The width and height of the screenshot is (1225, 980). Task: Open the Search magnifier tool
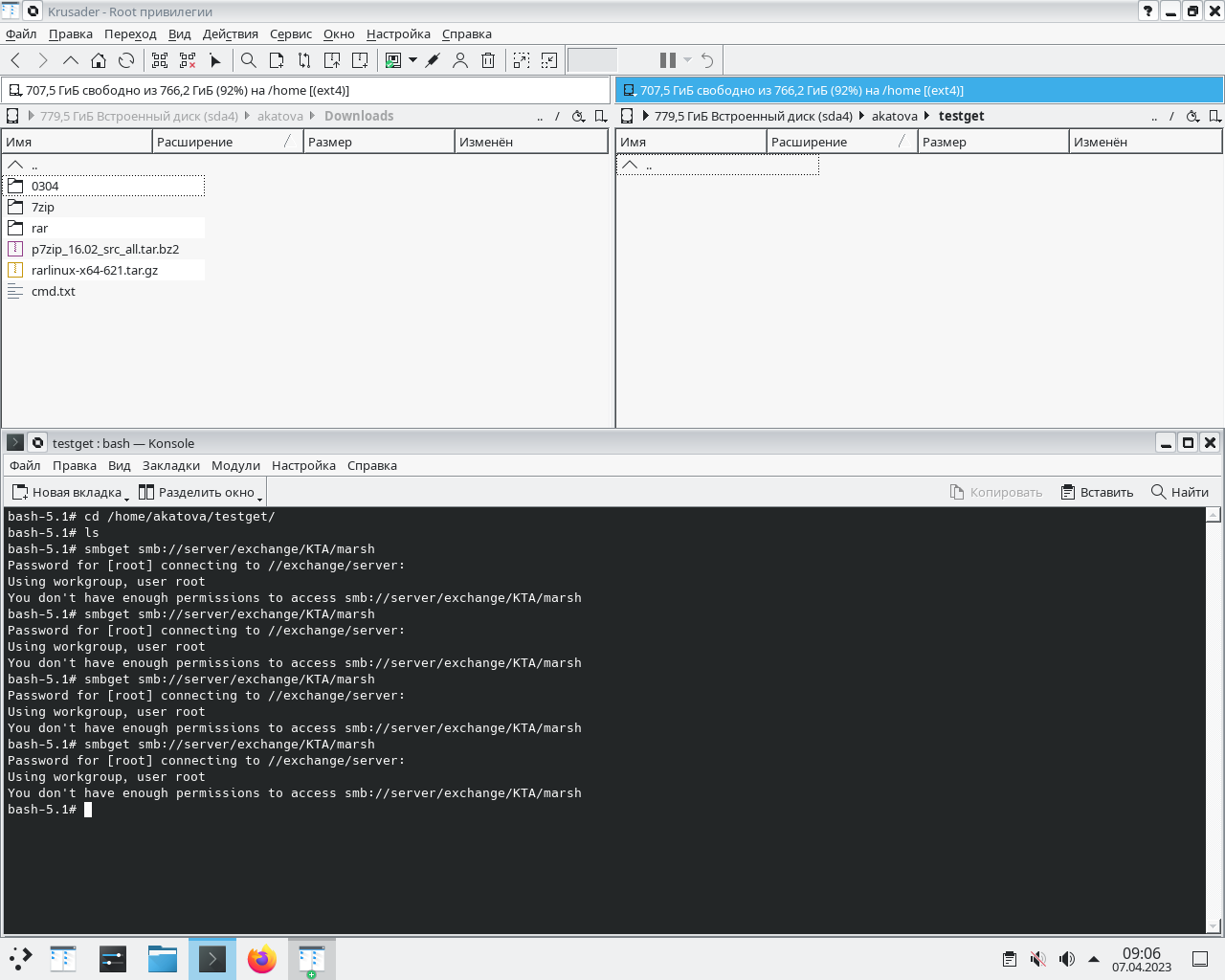(x=249, y=60)
